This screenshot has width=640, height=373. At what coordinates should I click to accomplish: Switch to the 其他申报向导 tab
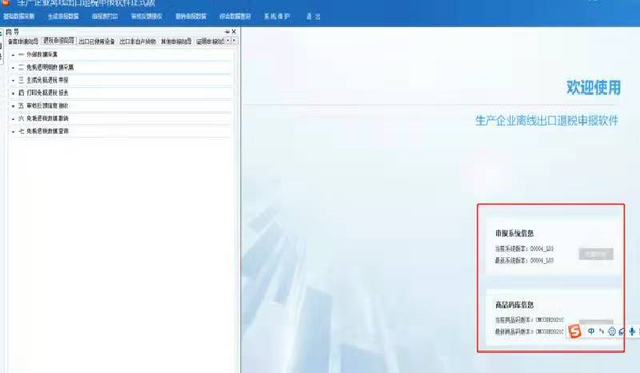pyautogui.click(x=176, y=41)
